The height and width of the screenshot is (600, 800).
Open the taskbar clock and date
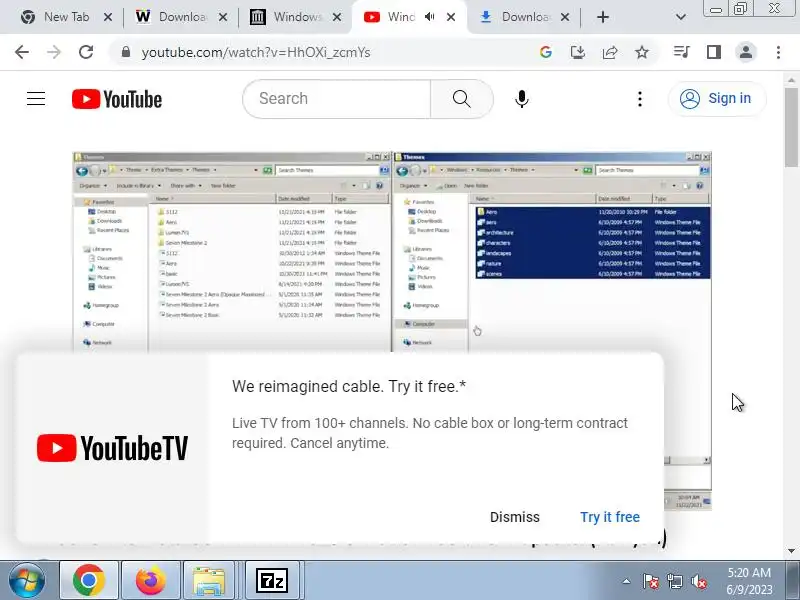point(749,581)
